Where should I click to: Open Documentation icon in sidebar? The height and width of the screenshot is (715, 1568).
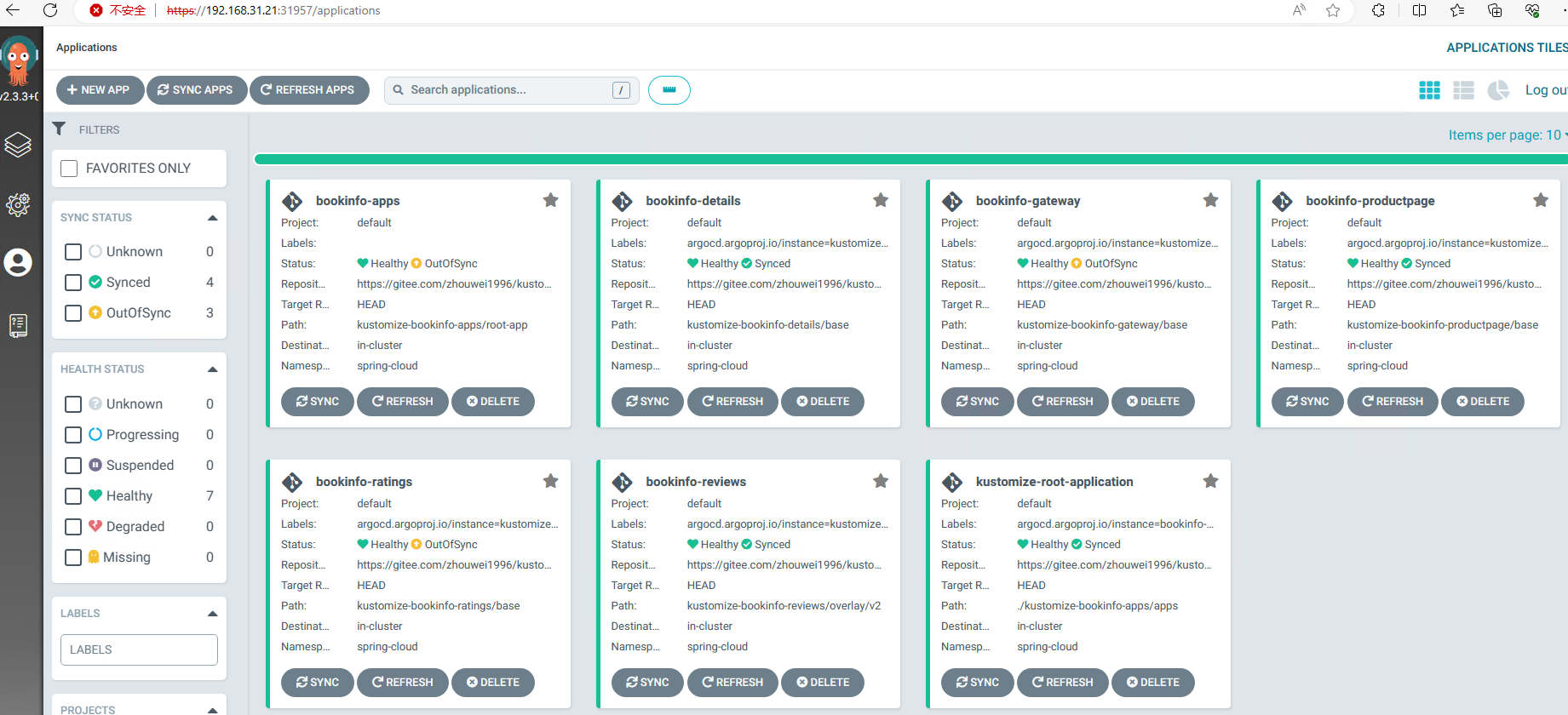pyautogui.click(x=18, y=325)
